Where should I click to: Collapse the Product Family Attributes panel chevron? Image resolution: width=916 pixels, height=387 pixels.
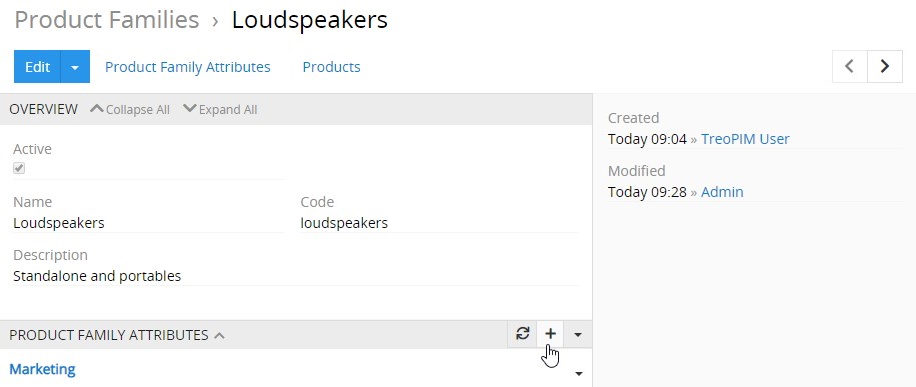tap(220, 335)
